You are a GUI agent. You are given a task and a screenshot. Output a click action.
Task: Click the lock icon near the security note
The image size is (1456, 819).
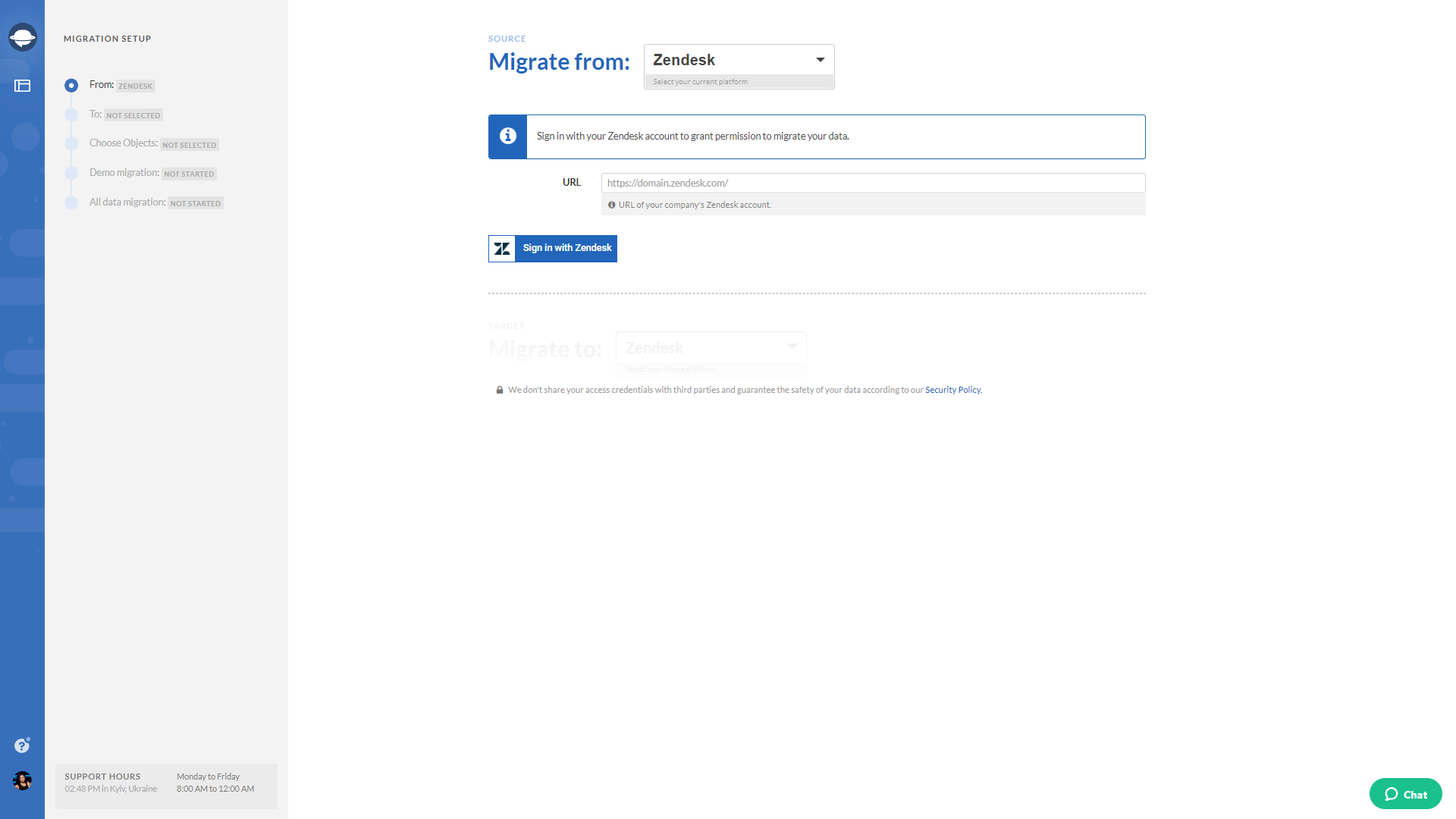tap(499, 389)
